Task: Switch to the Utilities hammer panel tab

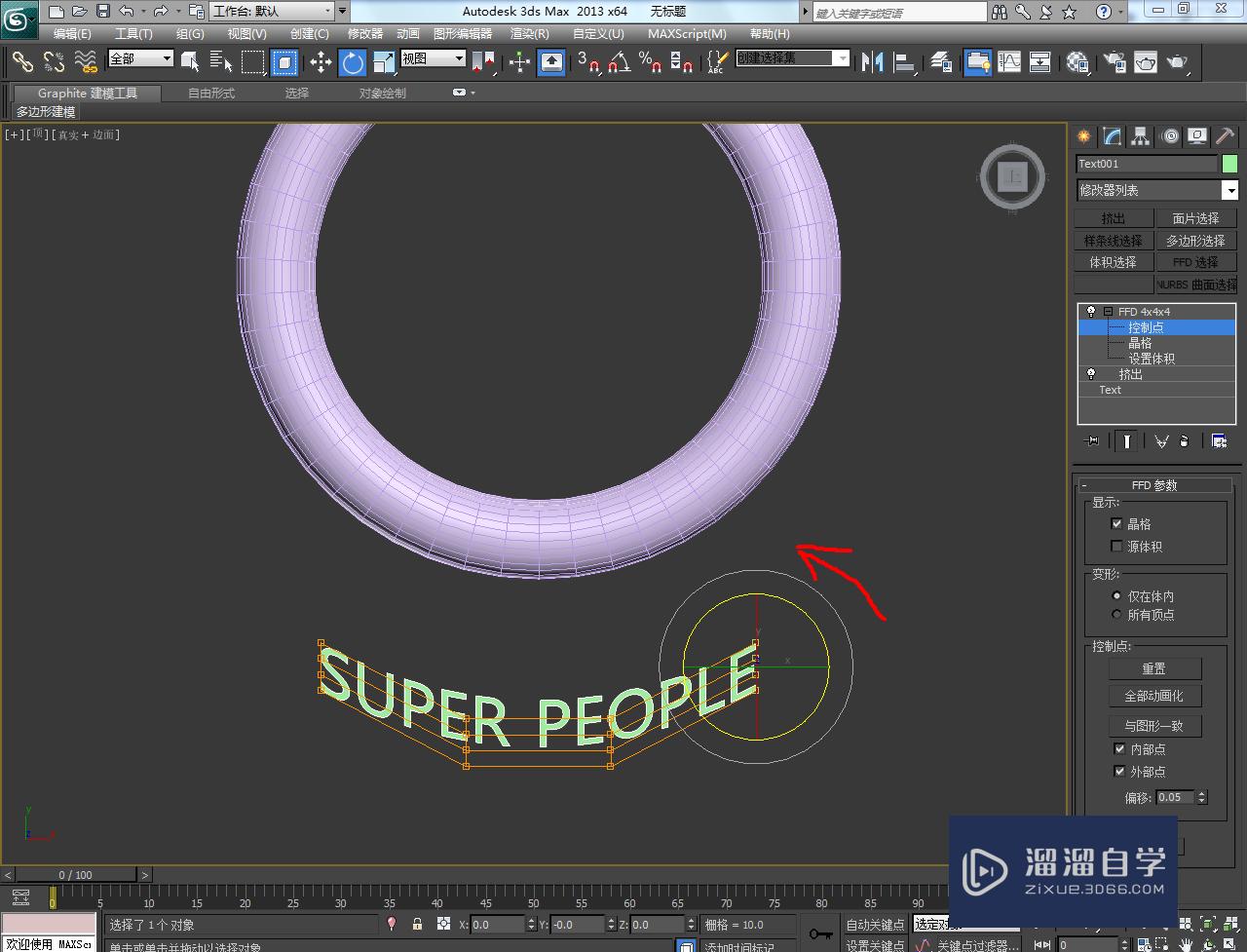Action: click(1226, 136)
